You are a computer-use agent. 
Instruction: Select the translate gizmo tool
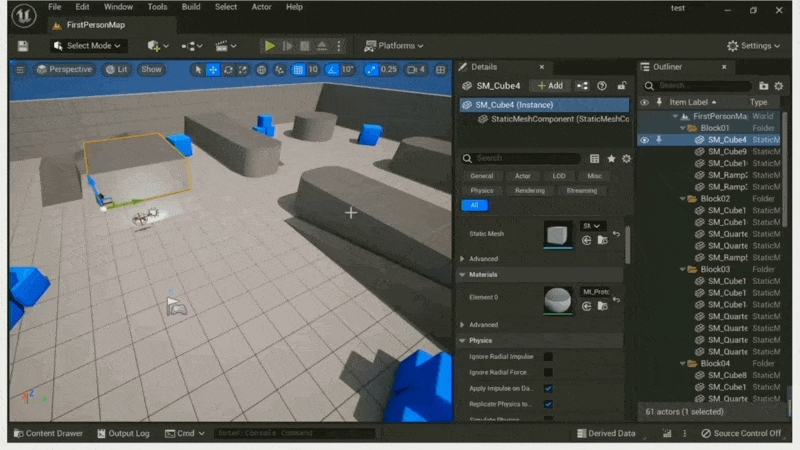point(213,70)
